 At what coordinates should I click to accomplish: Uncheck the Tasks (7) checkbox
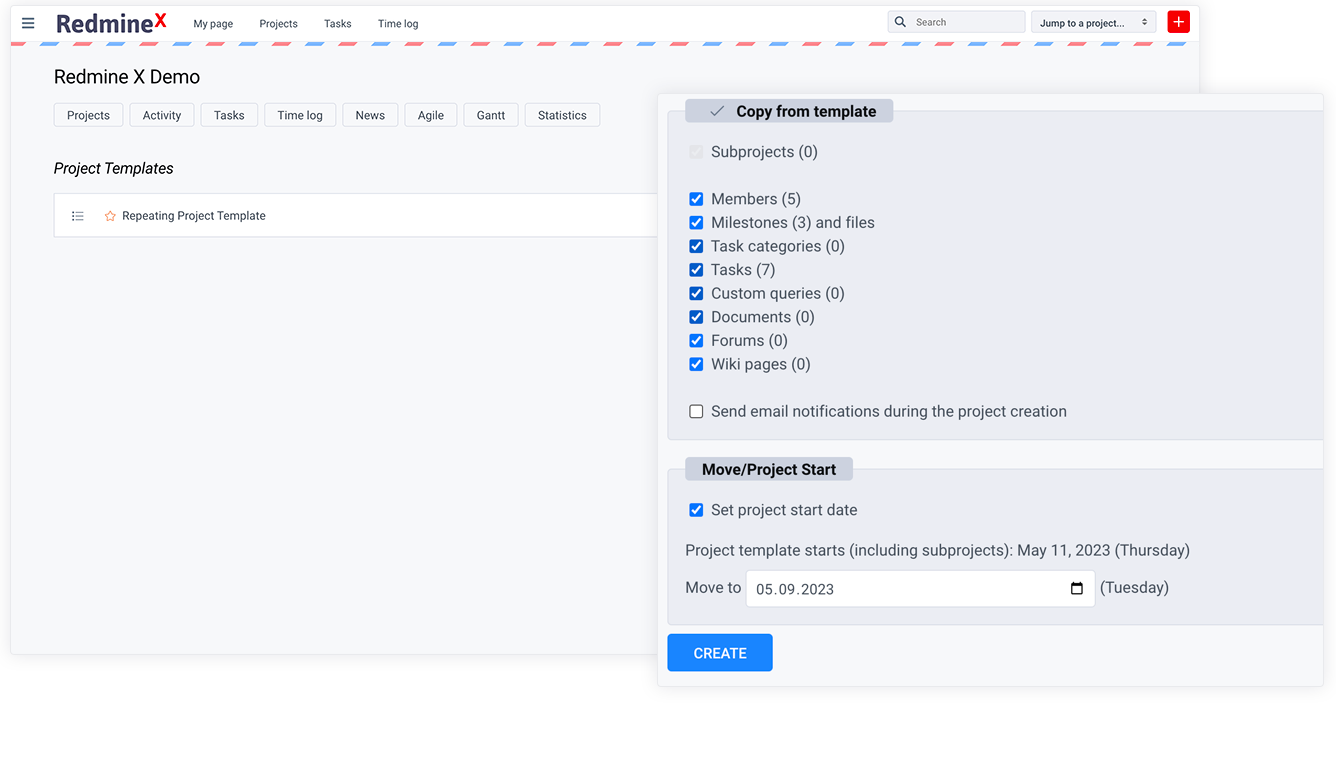[696, 270]
